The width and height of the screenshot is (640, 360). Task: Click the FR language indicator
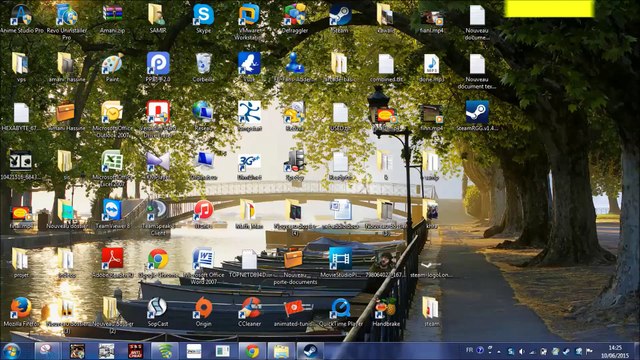[469, 350]
